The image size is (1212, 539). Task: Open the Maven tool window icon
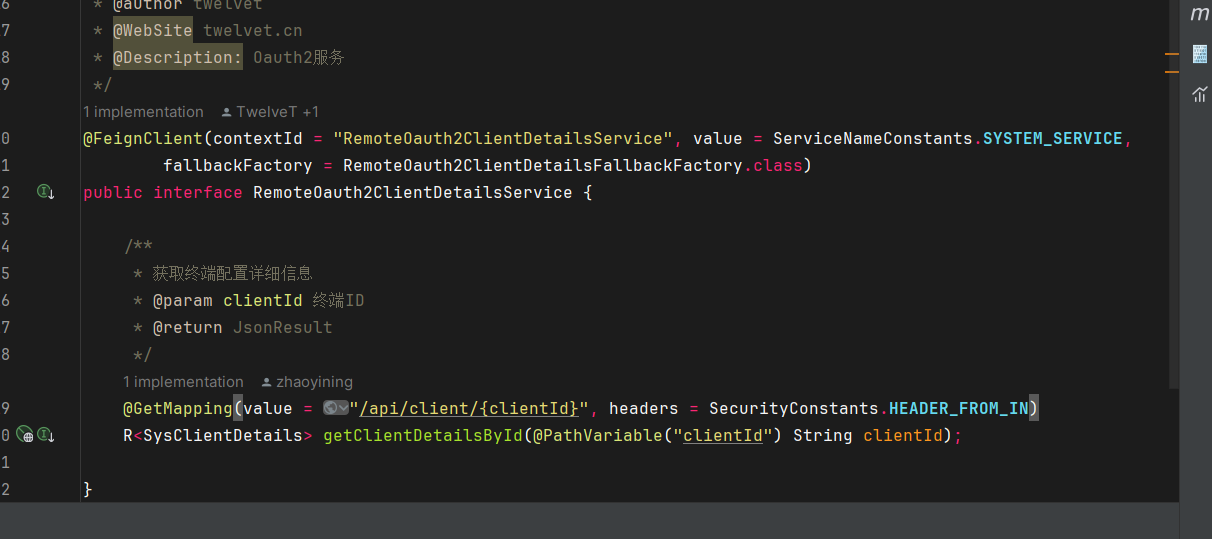[1199, 14]
